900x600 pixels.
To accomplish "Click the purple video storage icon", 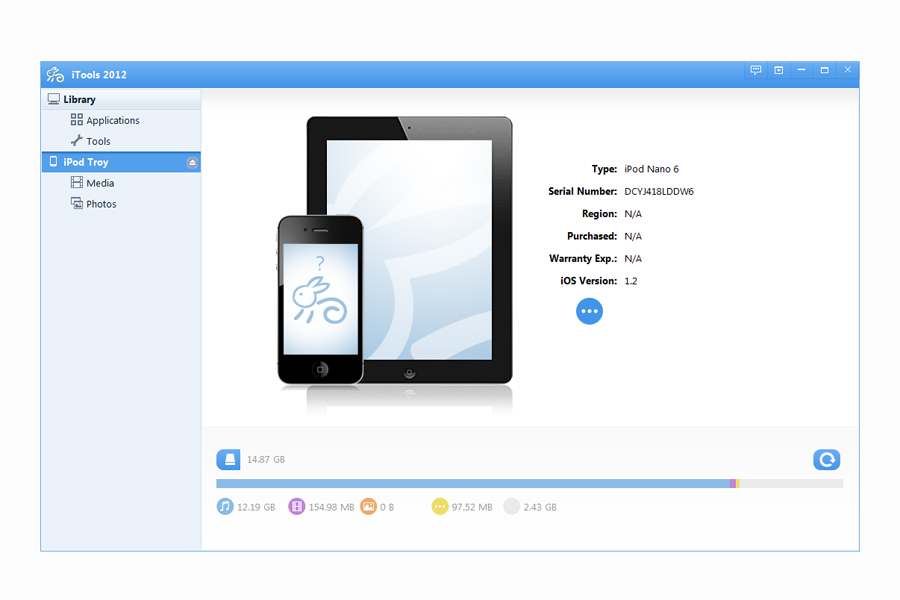I will click(x=297, y=507).
